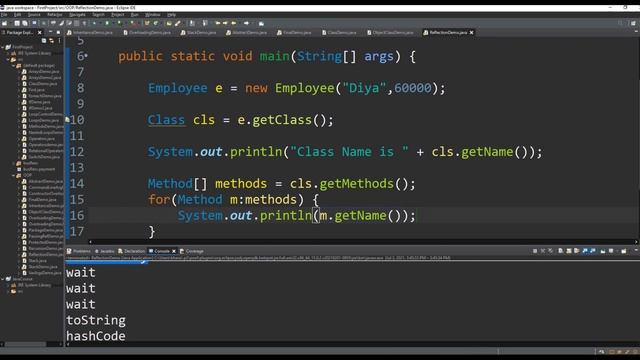Open the Run menu
This screenshot has width=640, height=360.
click(135, 15)
